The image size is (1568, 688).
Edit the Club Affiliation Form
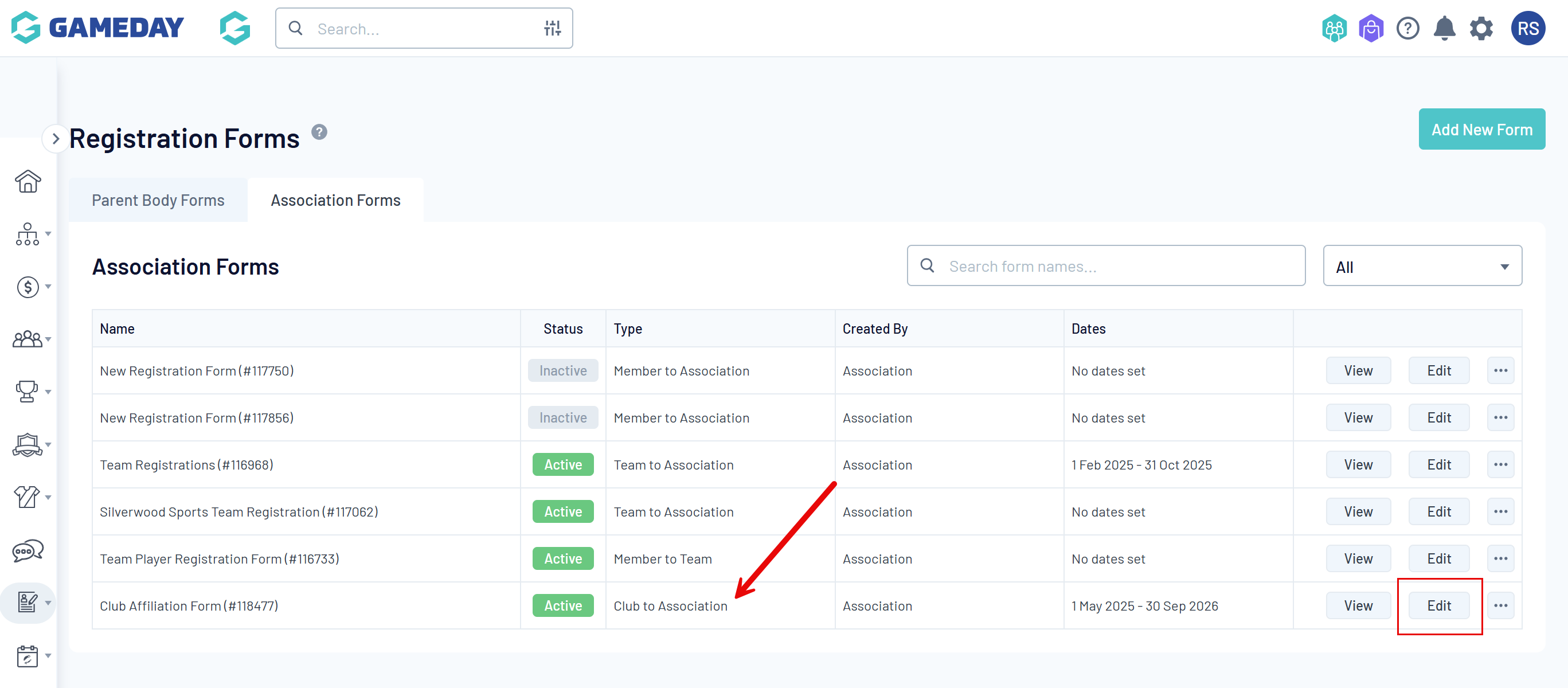1439,605
